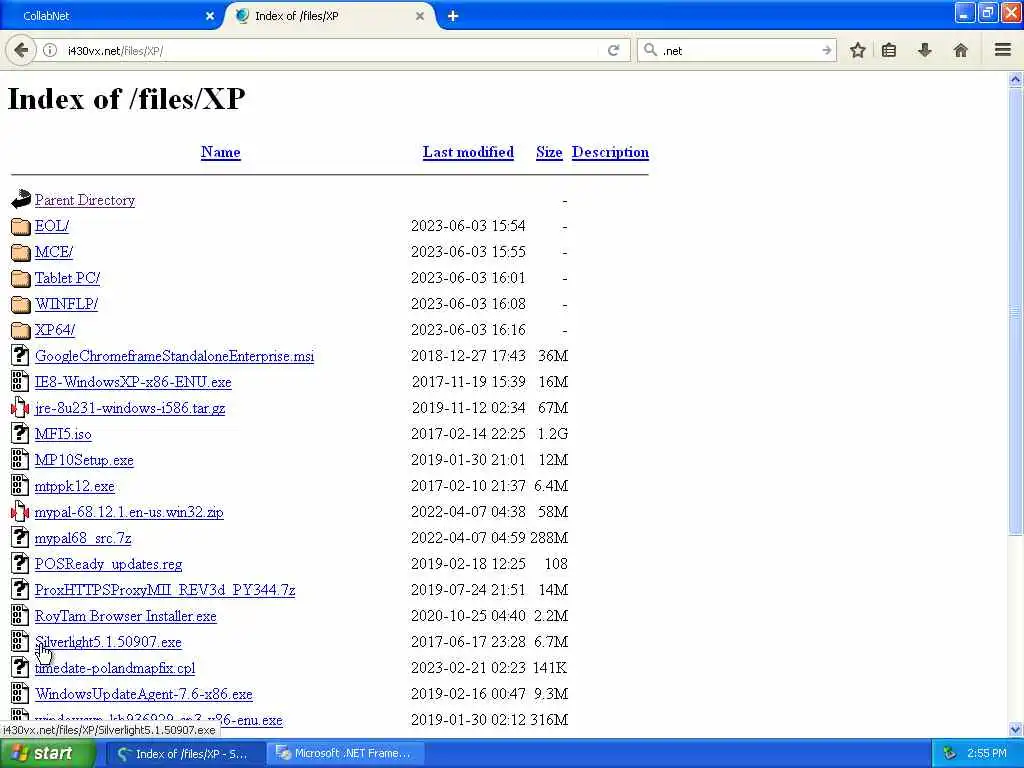Open the Parent Directory link

[85, 200]
